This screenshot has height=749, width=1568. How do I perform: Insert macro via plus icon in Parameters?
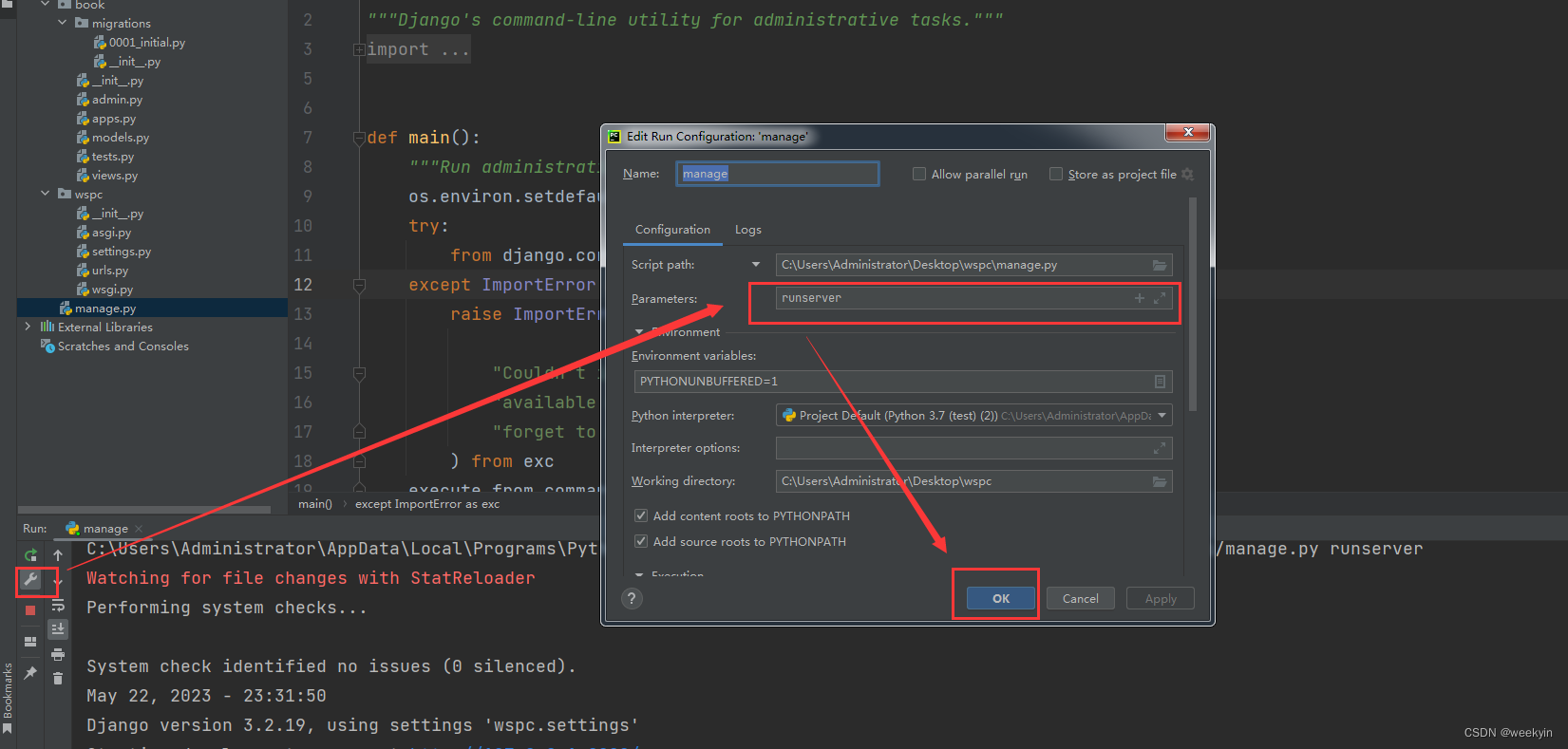click(1140, 298)
